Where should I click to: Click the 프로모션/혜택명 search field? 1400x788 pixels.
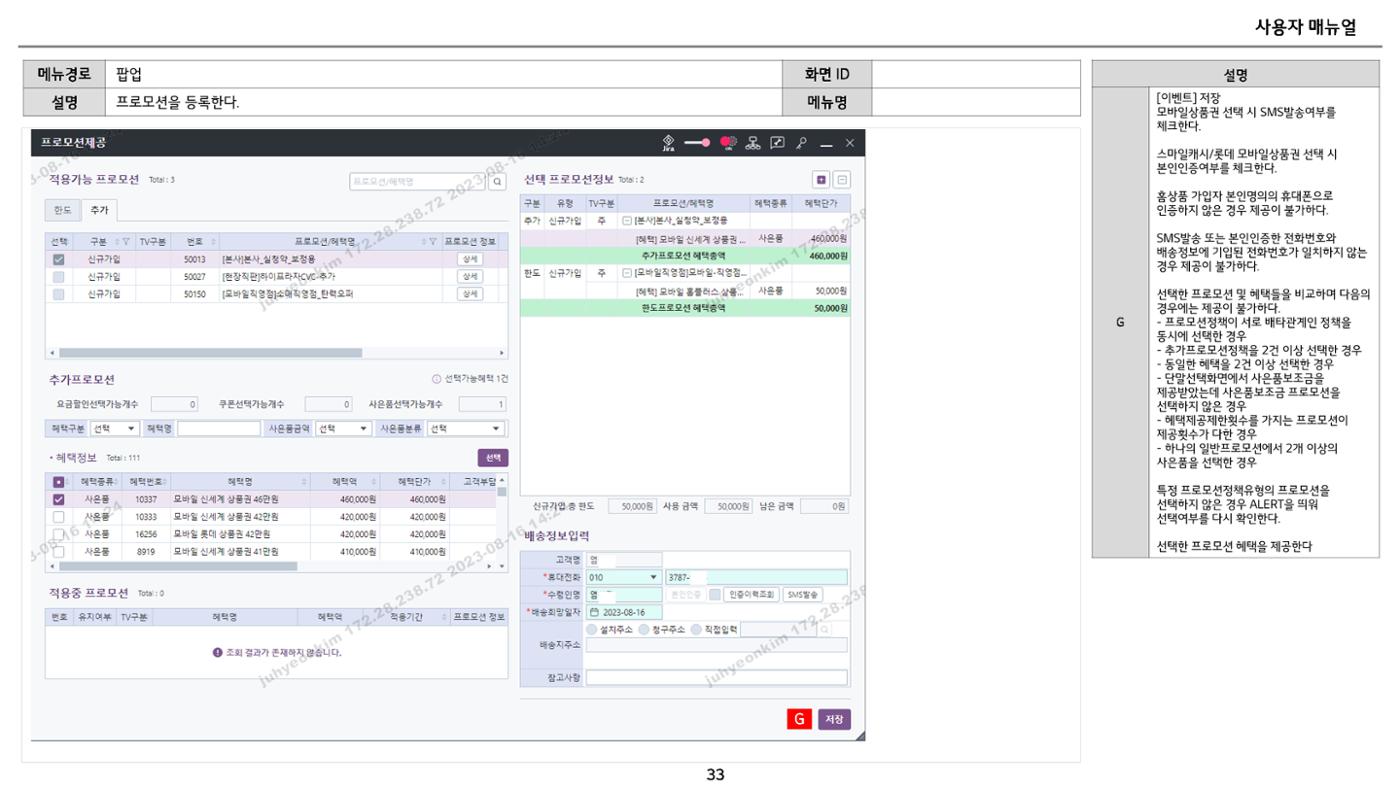point(418,182)
